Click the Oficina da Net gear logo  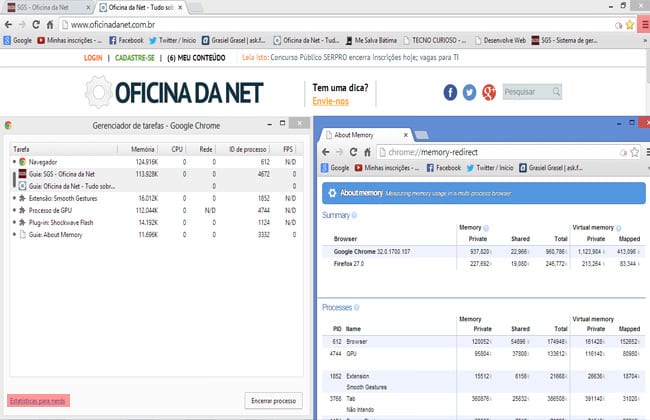pyautogui.click(x=99, y=92)
